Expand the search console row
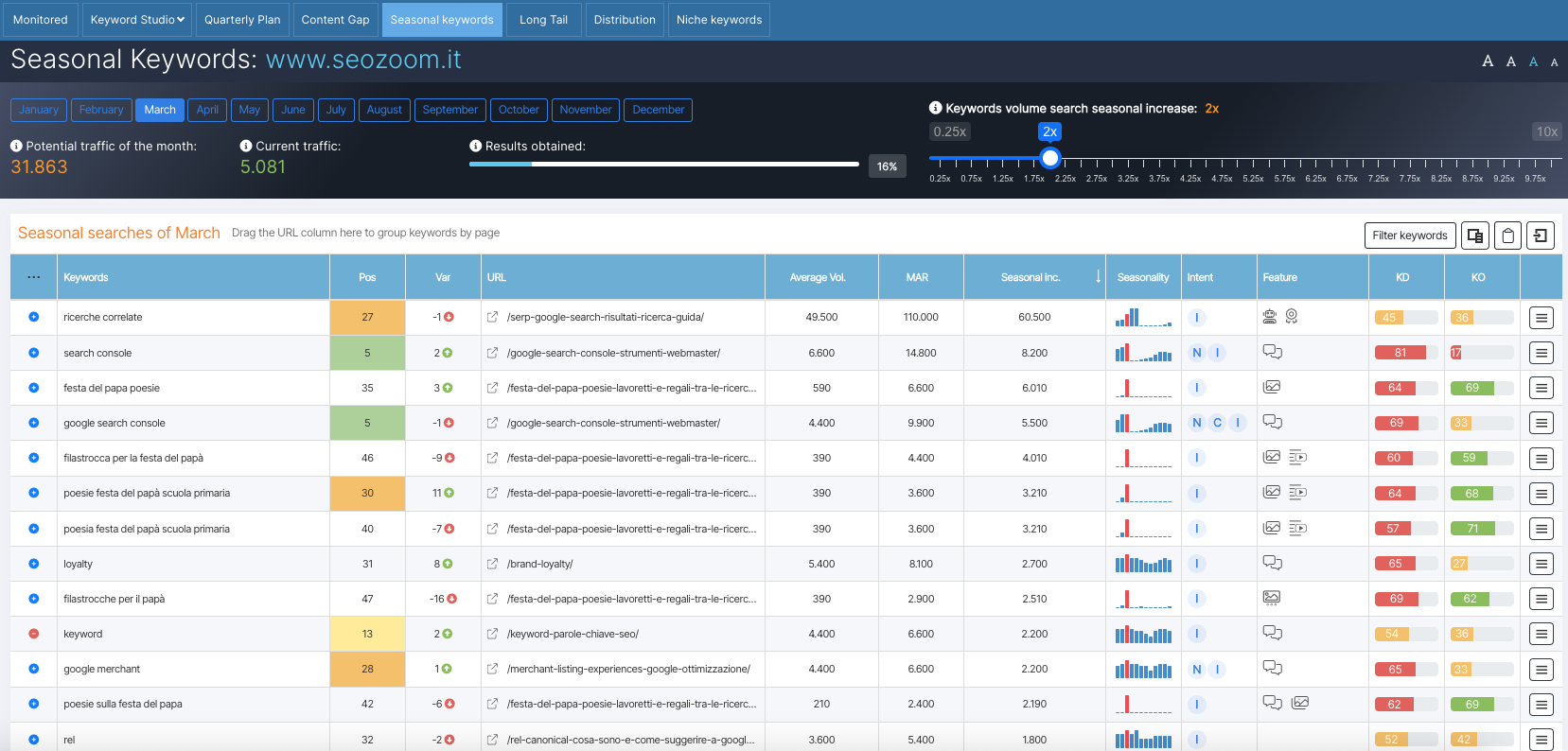Viewport: 1568px width, 751px height. pos(33,353)
